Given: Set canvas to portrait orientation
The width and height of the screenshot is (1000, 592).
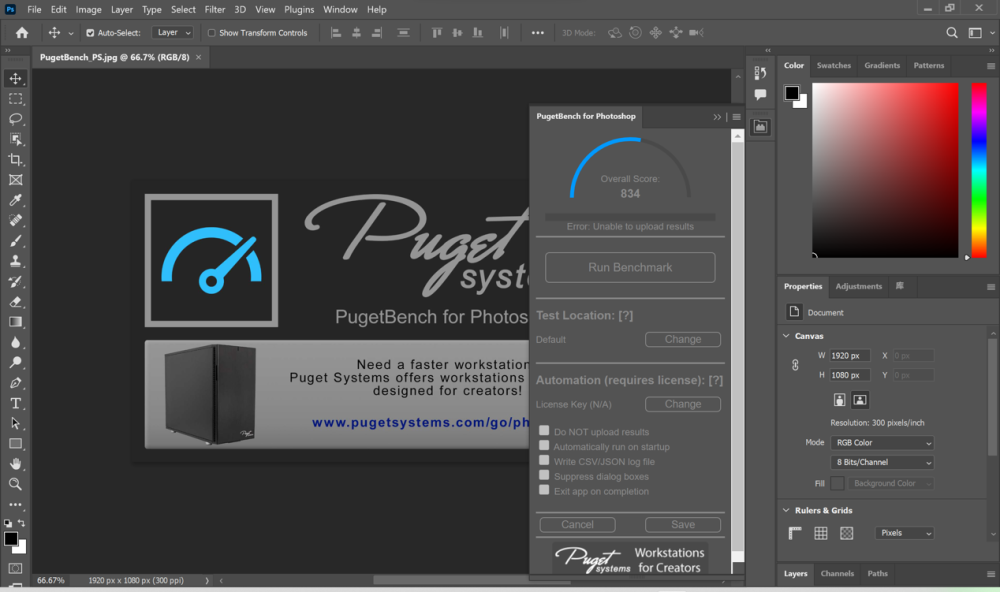Looking at the screenshot, I should pyautogui.click(x=839, y=400).
